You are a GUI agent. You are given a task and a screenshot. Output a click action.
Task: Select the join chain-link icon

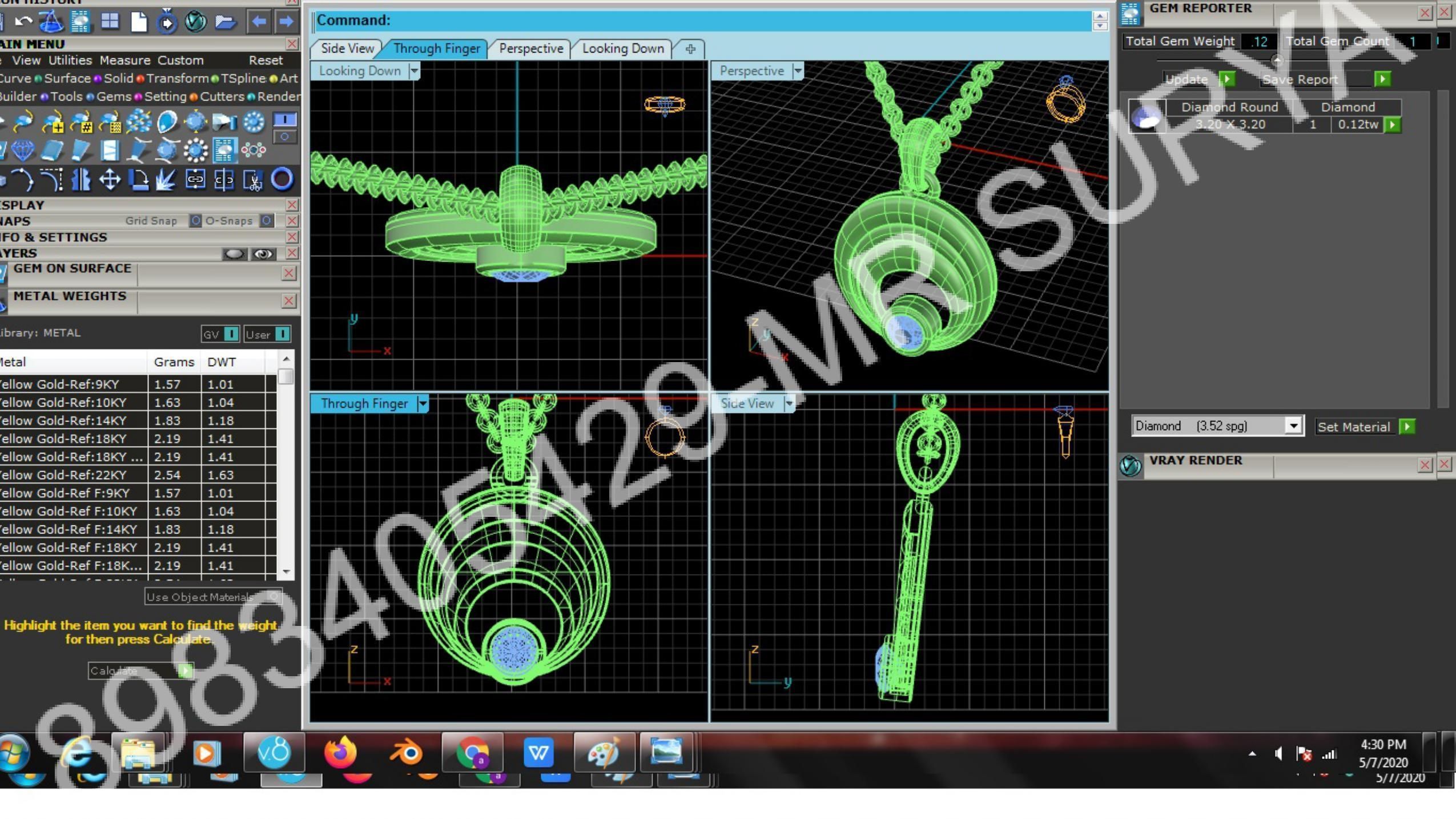click(195, 180)
